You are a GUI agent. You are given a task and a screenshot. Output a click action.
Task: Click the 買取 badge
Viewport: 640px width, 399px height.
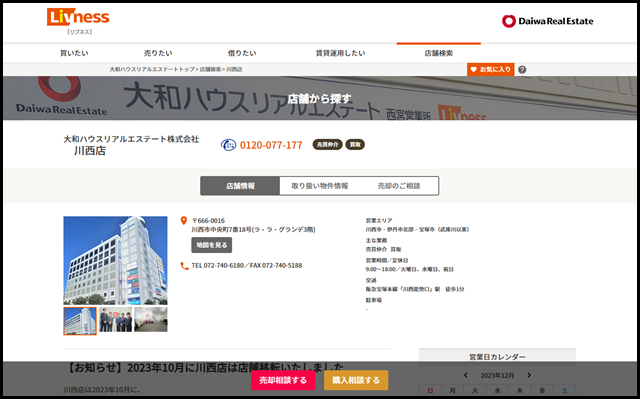coord(355,144)
